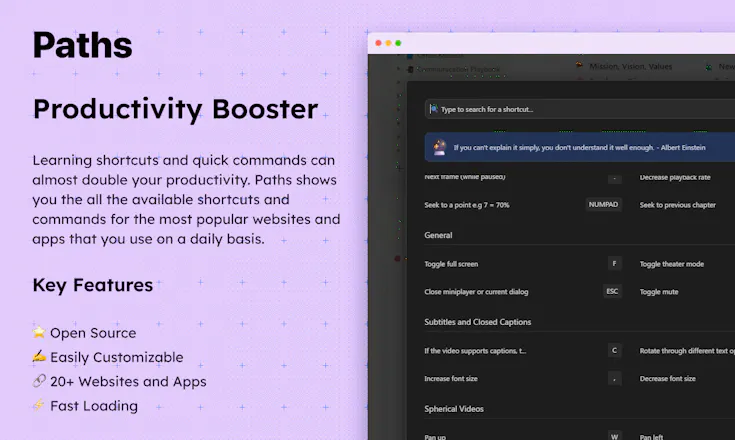
Task: Click the red close window dot
Action: [x=378, y=43]
